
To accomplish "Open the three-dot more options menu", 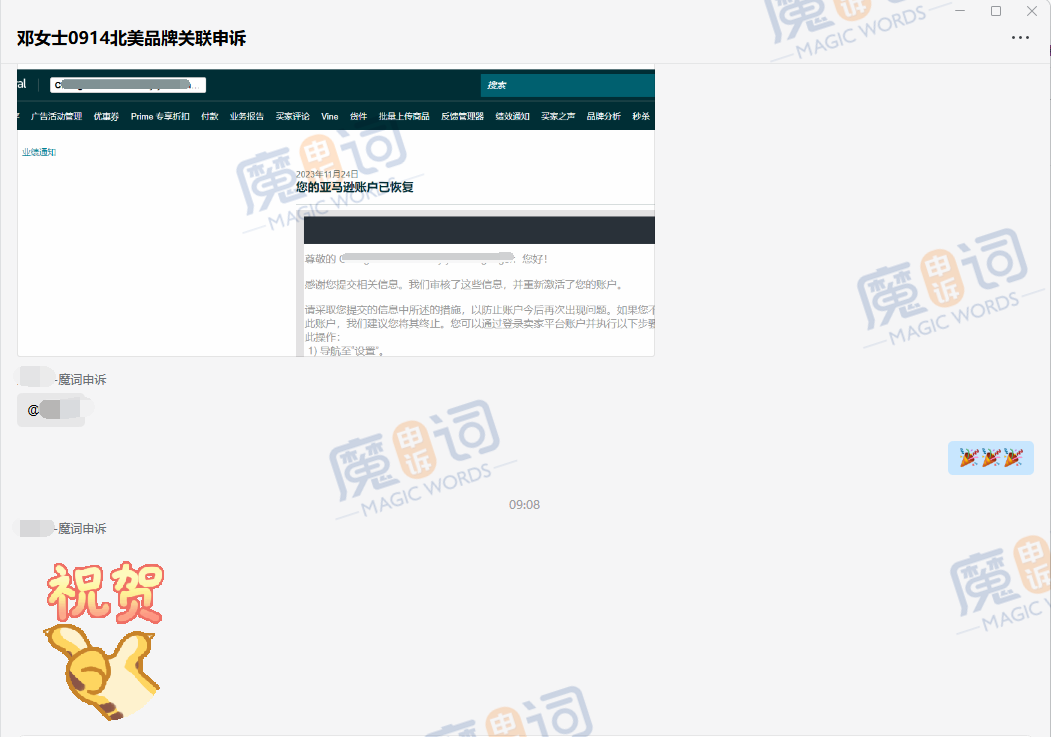I will coord(1020,38).
